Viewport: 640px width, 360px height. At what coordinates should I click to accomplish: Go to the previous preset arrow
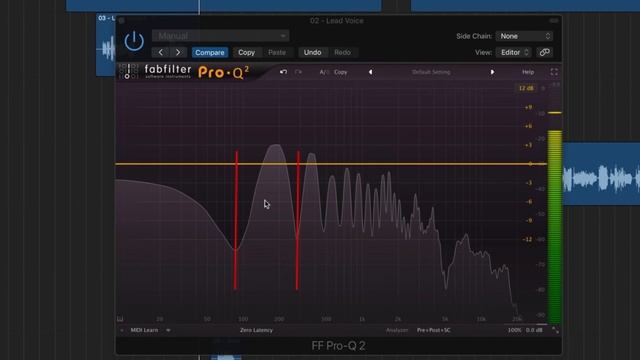pos(161,52)
